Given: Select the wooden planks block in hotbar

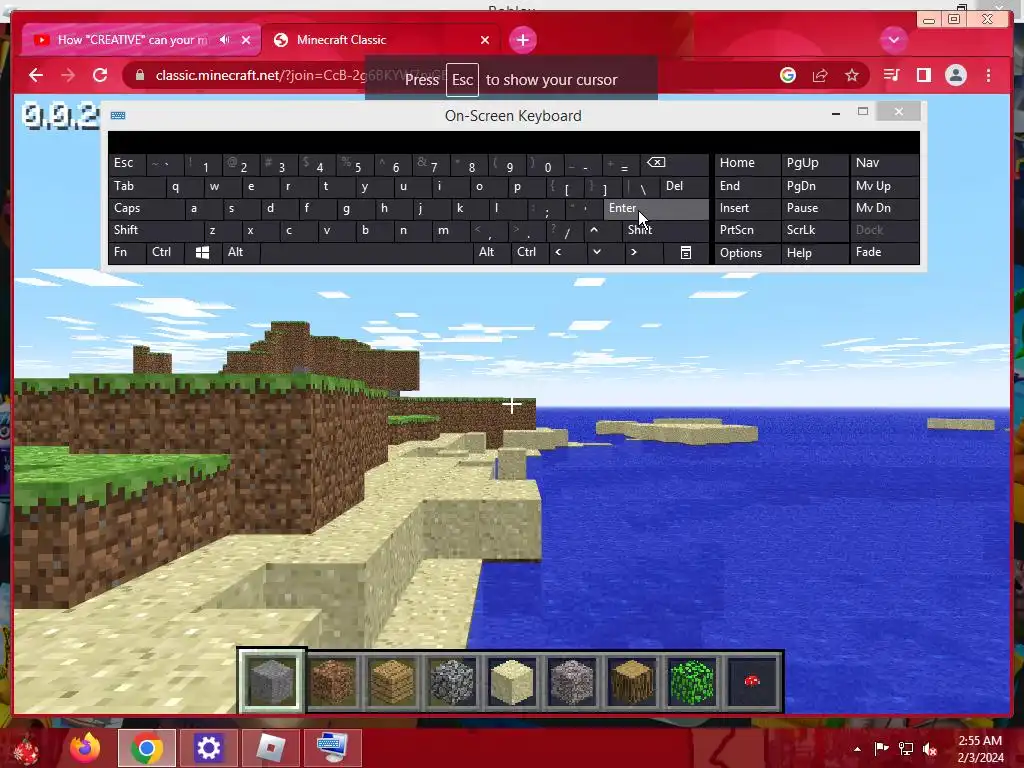Looking at the screenshot, I should pyautogui.click(x=392, y=681).
